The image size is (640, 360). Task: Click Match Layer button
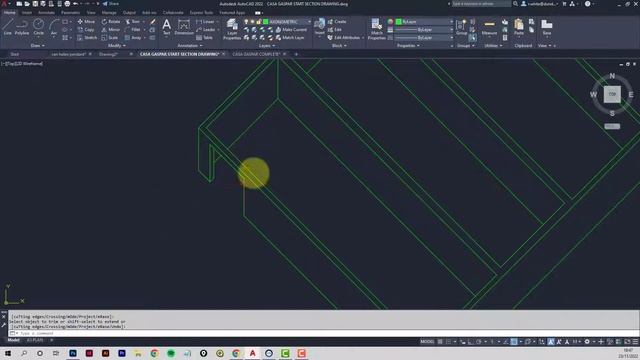click(x=290, y=38)
